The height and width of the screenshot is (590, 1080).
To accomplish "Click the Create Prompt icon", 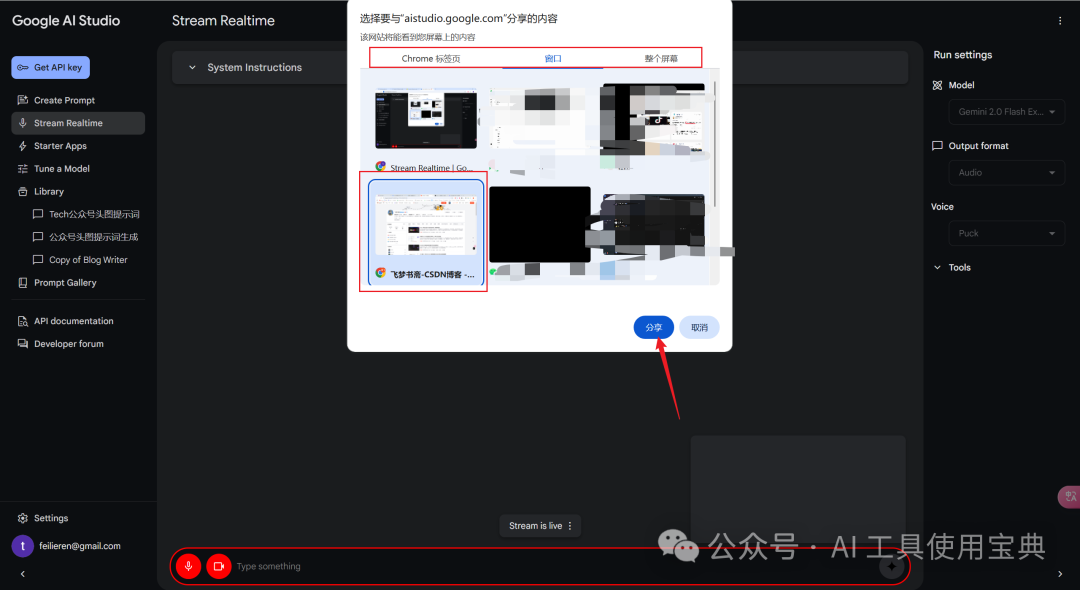I will 23,100.
